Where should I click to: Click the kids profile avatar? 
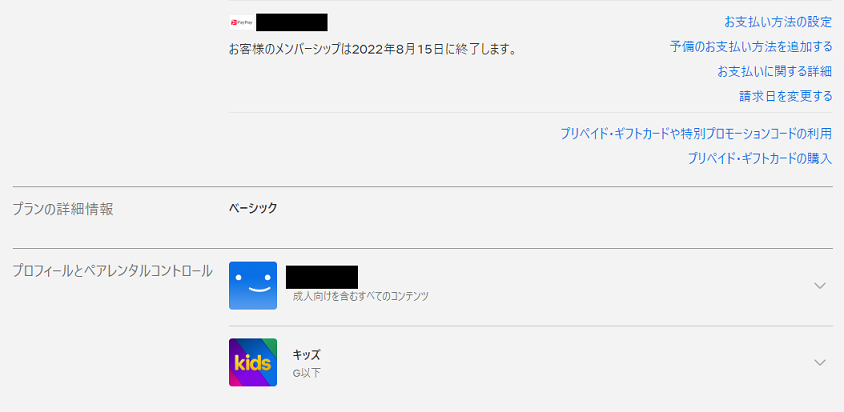tap(253, 362)
